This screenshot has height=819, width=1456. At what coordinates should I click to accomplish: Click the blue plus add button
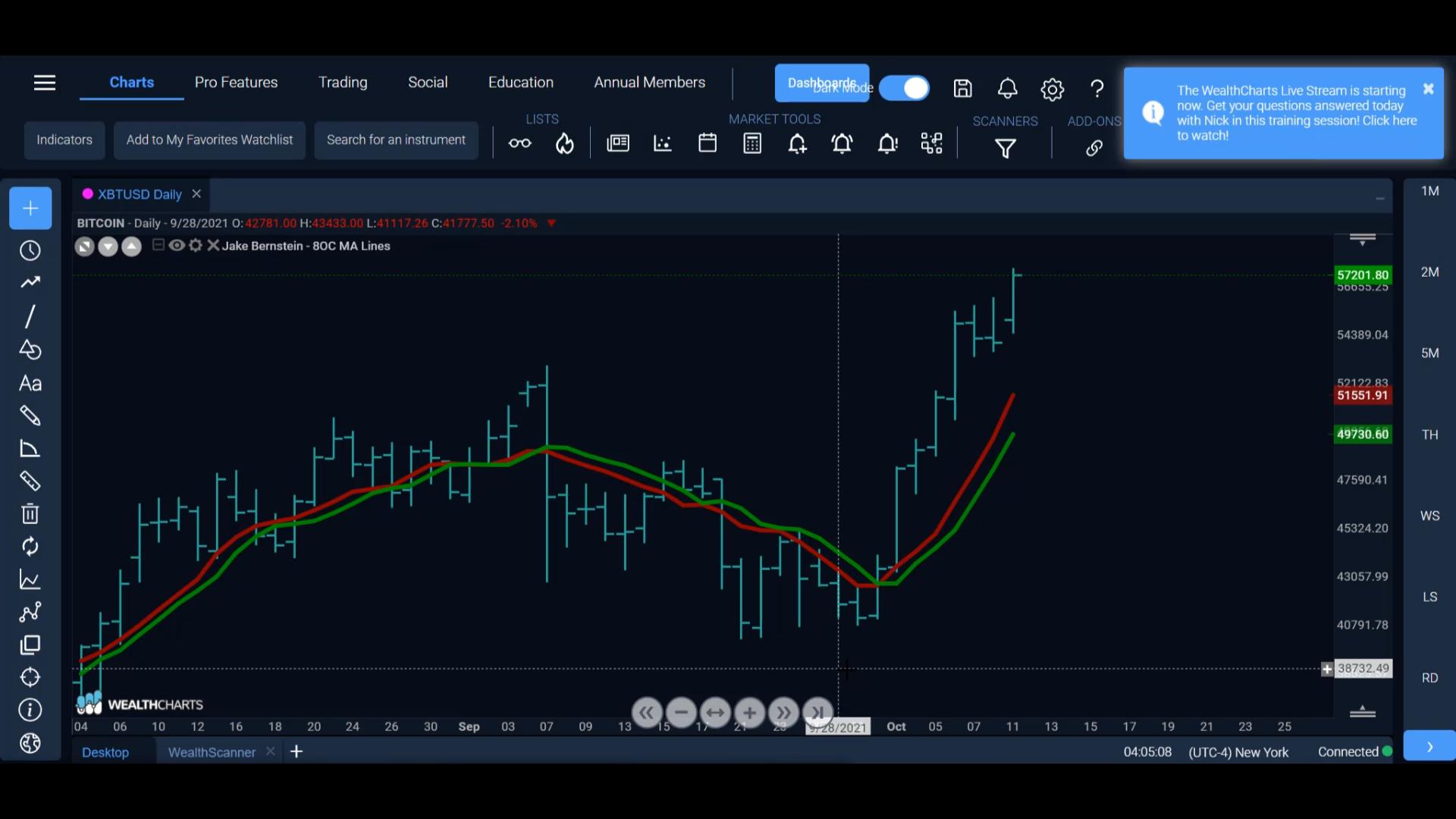pos(30,208)
